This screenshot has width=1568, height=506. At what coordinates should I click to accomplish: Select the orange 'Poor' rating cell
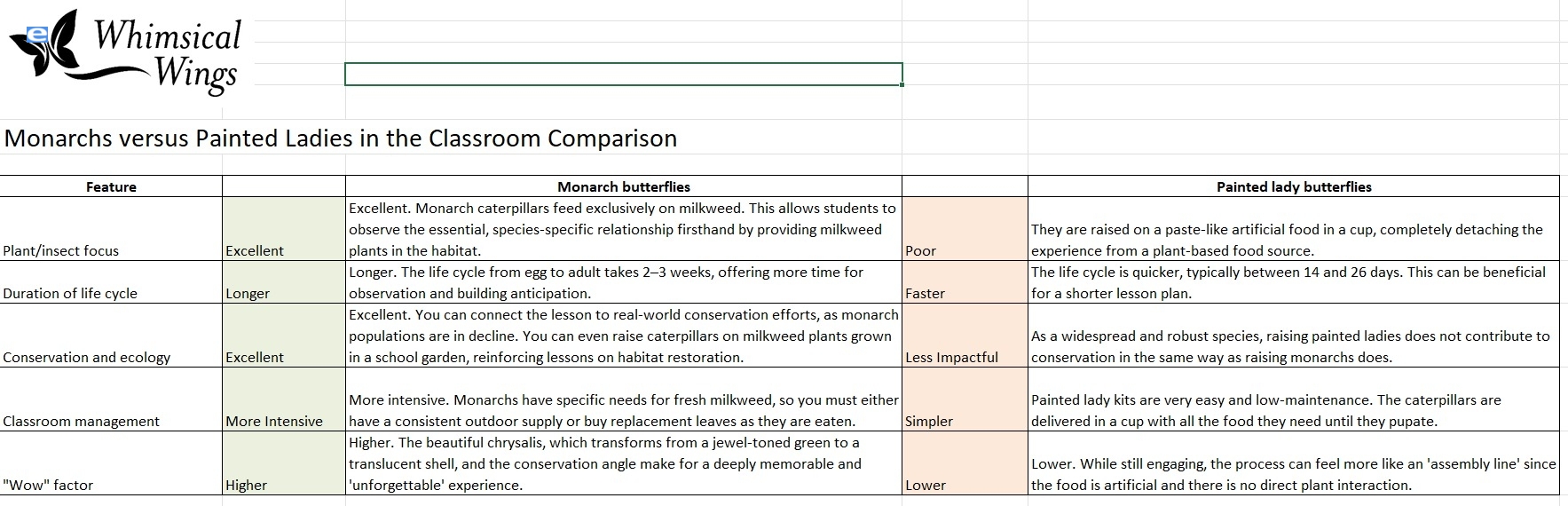[965, 229]
